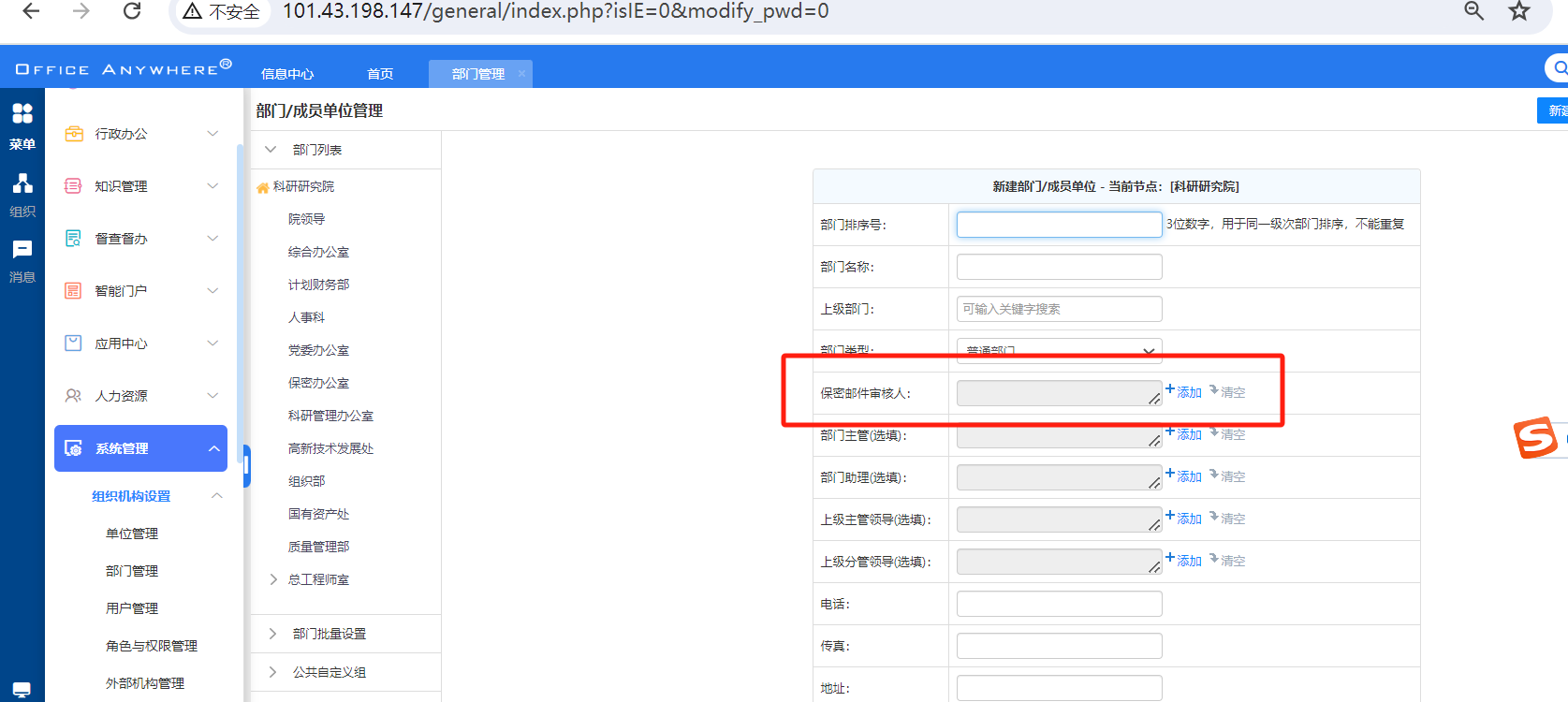Image resolution: width=1568 pixels, height=702 pixels.
Task: Click the browser address bar URL
Action: coord(555,11)
